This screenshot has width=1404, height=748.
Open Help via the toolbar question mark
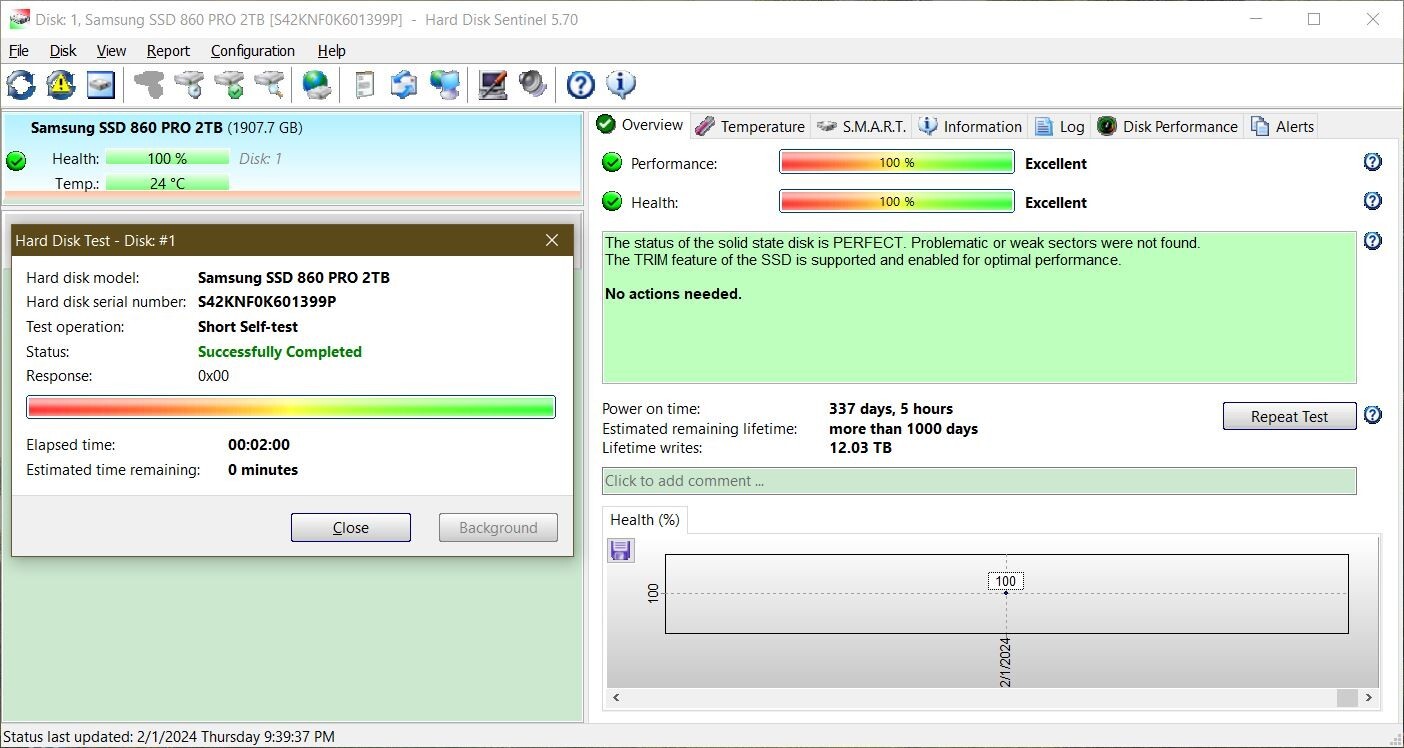[581, 85]
